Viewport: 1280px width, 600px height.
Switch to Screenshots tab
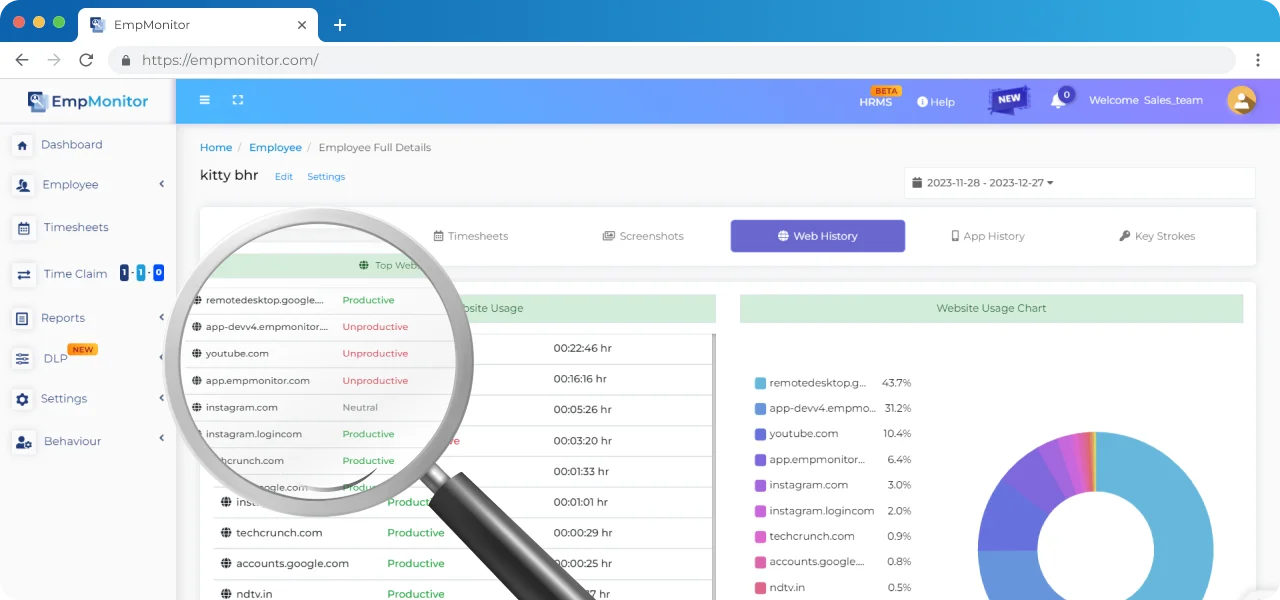click(643, 236)
